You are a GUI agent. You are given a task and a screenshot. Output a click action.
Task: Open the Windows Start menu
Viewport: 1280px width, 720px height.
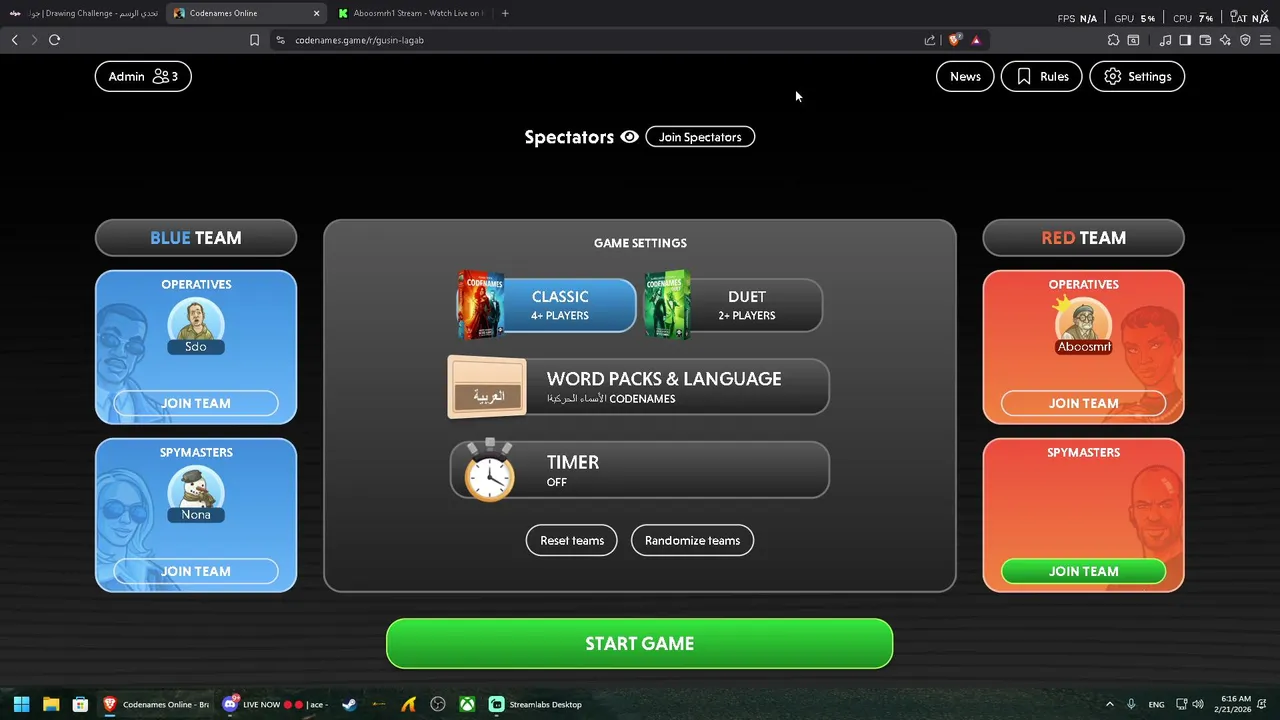click(x=21, y=704)
